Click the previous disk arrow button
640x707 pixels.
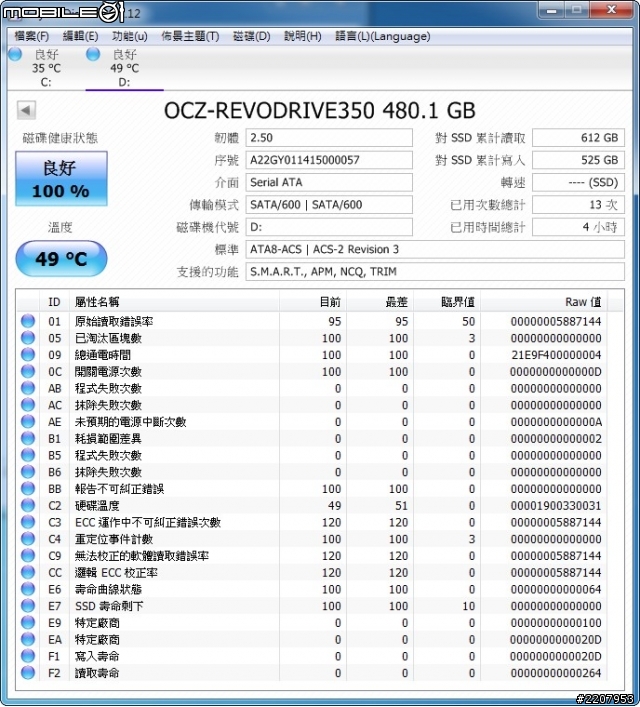(26, 110)
